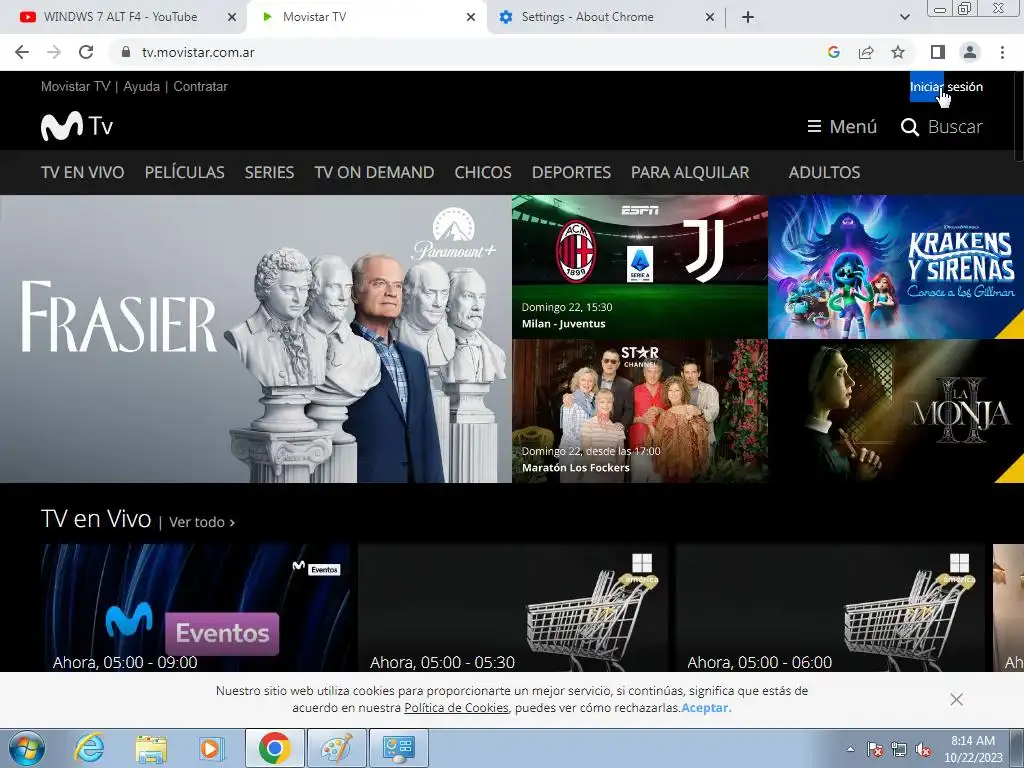The width and height of the screenshot is (1024, 768).
Task: Show hidden tray icons arrow
Action: pyautogui.click(x=850, y=749)
